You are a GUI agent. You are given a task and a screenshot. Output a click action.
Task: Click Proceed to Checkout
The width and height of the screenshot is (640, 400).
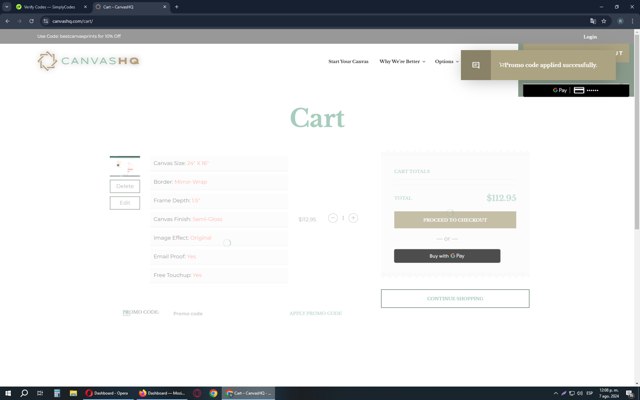(x=455, y=220)
